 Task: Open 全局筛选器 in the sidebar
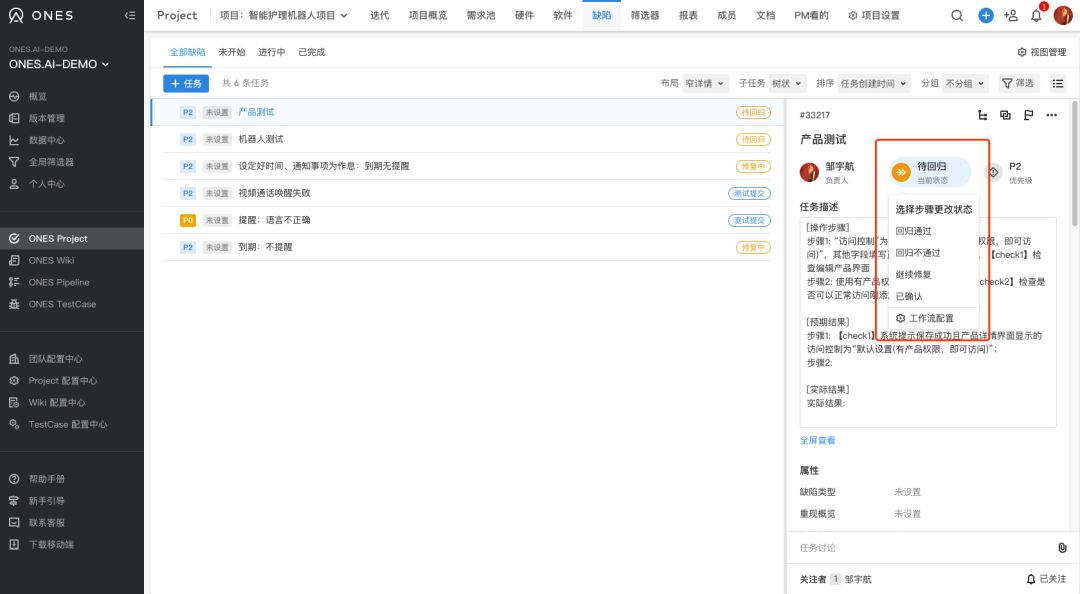tap(50, 162)
